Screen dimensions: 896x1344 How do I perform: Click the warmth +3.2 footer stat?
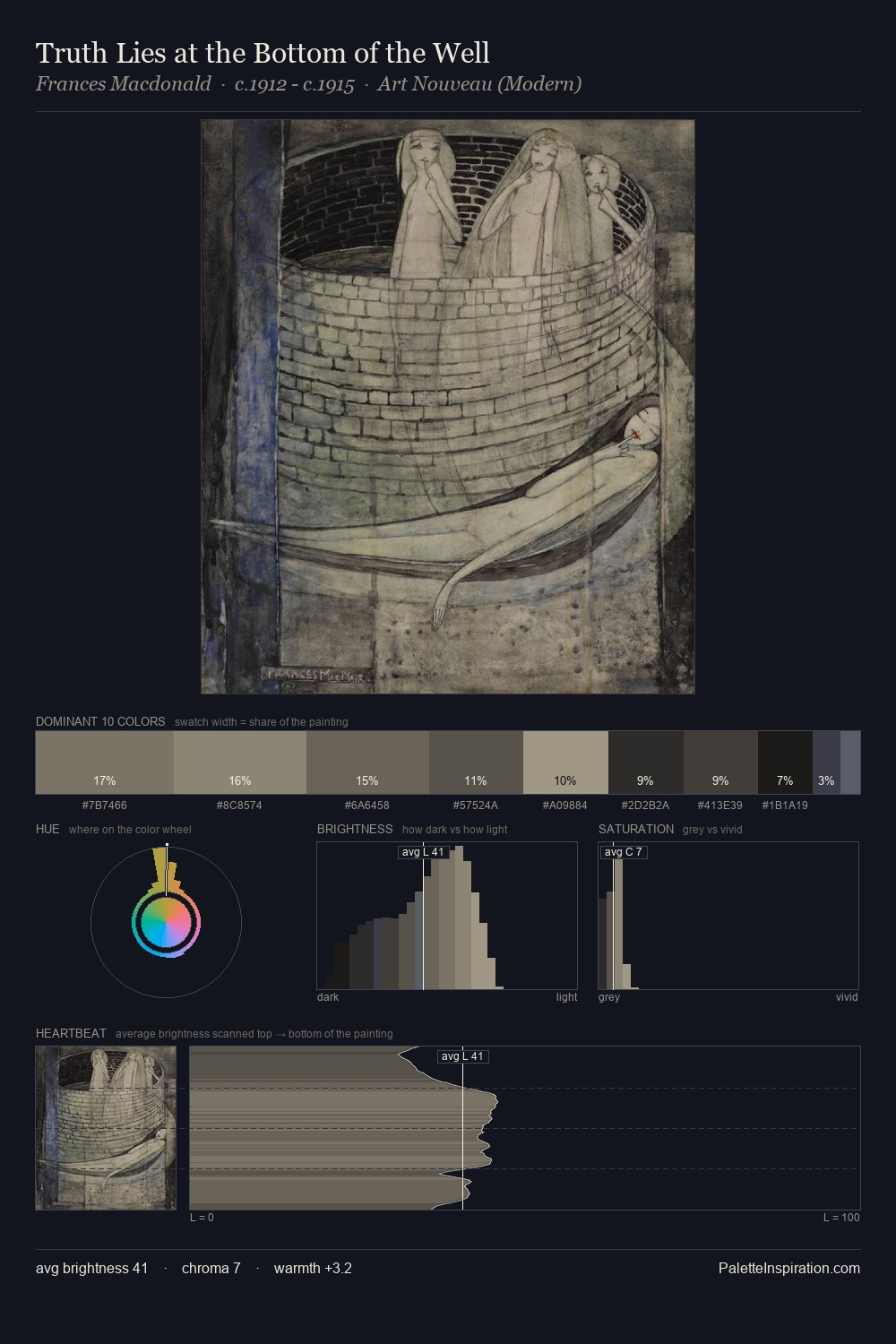(x=313, y=1268)
